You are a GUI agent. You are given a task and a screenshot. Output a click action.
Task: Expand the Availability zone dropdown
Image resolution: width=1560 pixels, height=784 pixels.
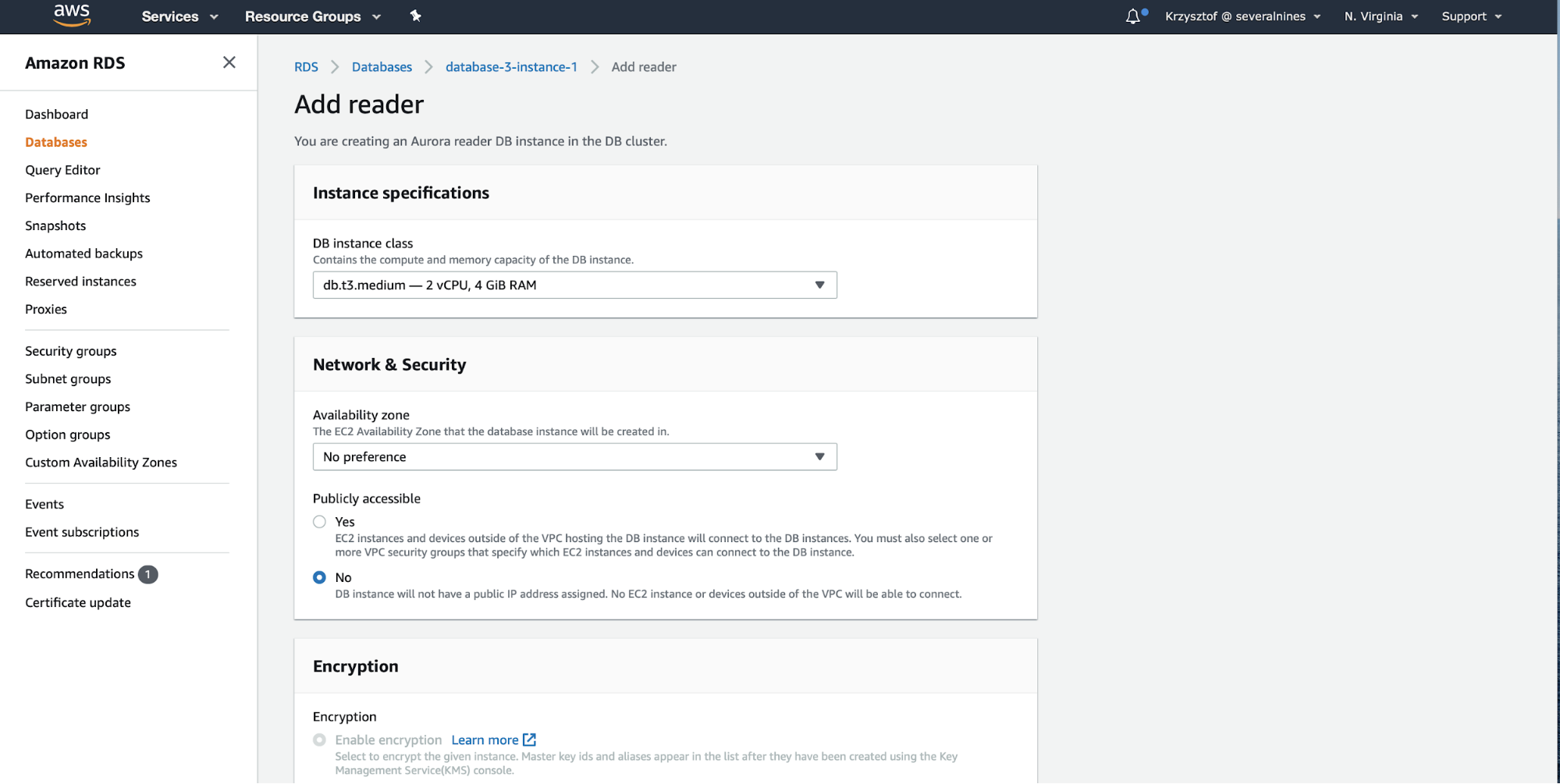(x=575, y=456)
